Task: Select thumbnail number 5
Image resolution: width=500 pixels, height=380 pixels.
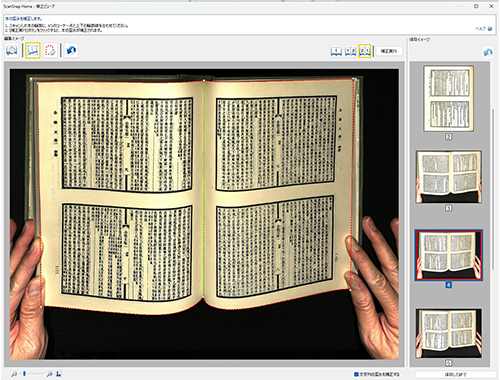Action: [x=449, y=334]
